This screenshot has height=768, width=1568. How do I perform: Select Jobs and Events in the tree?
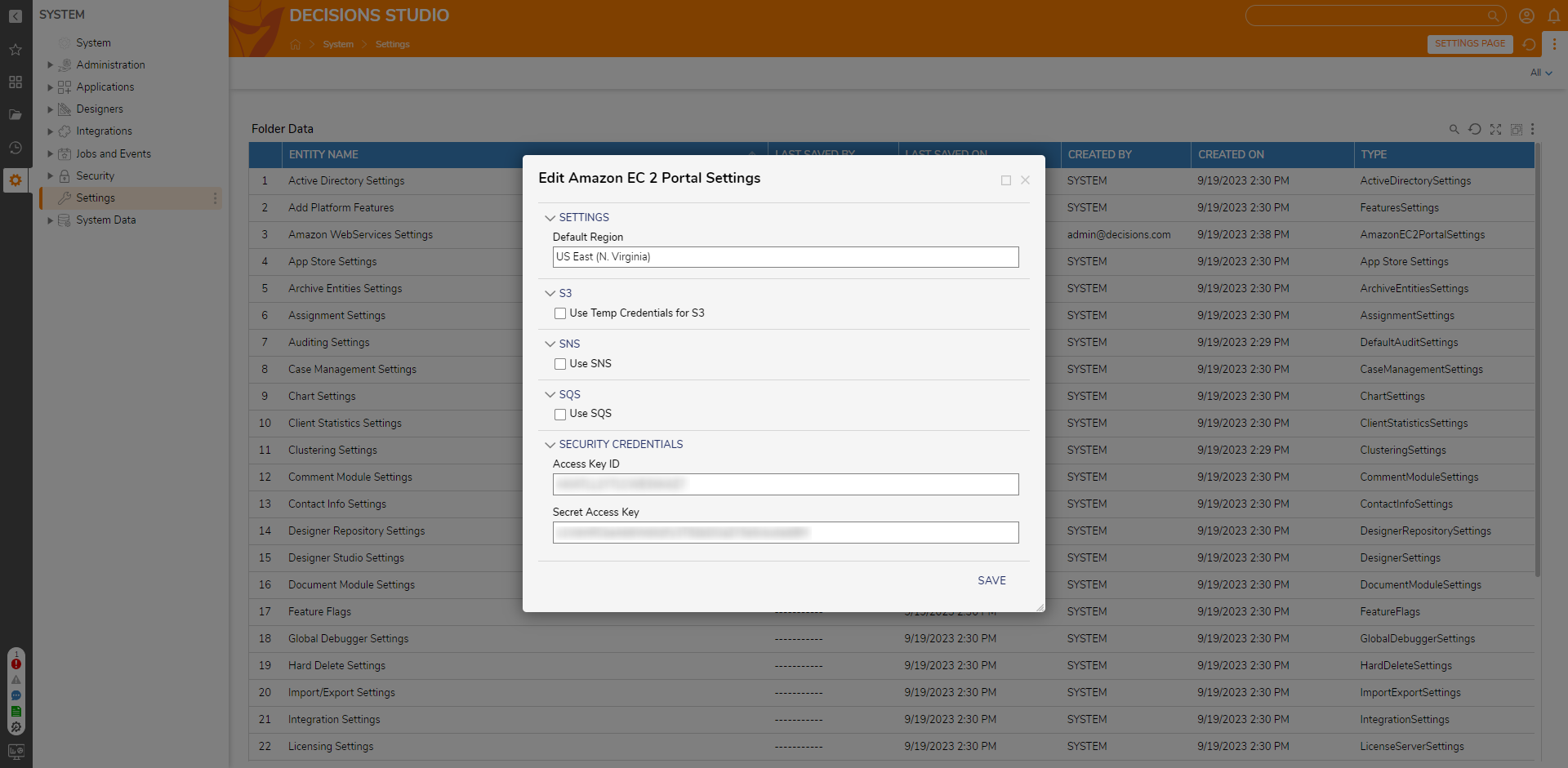113,154
